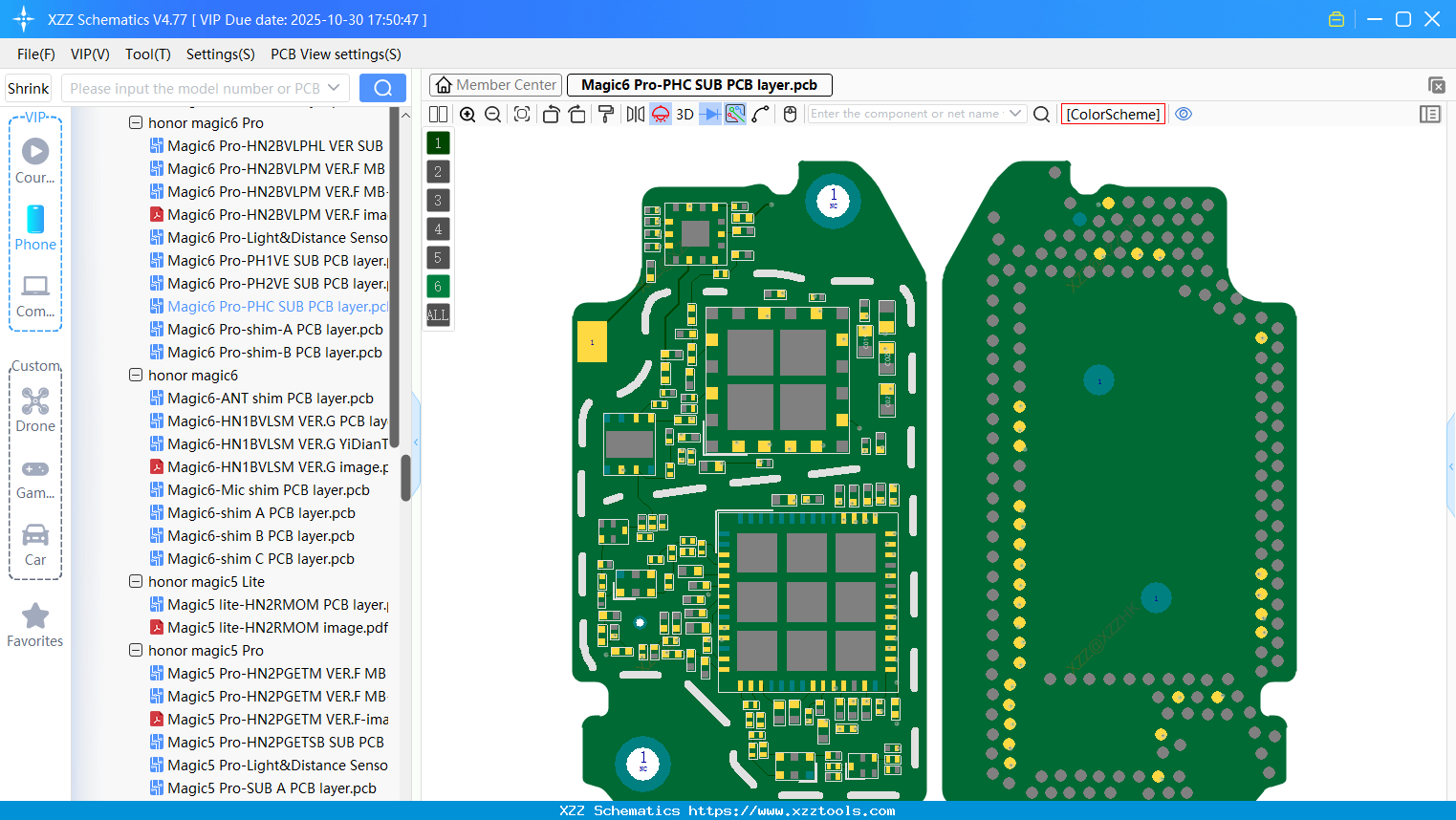Toggle the eye visibility icon
Image resolution: width=1456 pixels, height=820 pixels.
pyautogui.click(x=1184, y=114)
